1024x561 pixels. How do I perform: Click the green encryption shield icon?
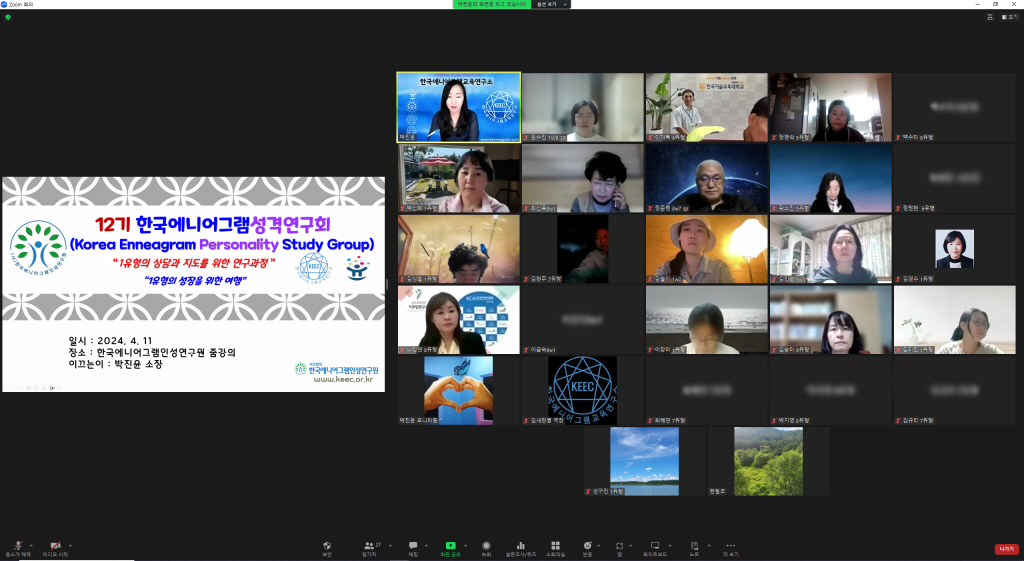(x=8, y=17)
